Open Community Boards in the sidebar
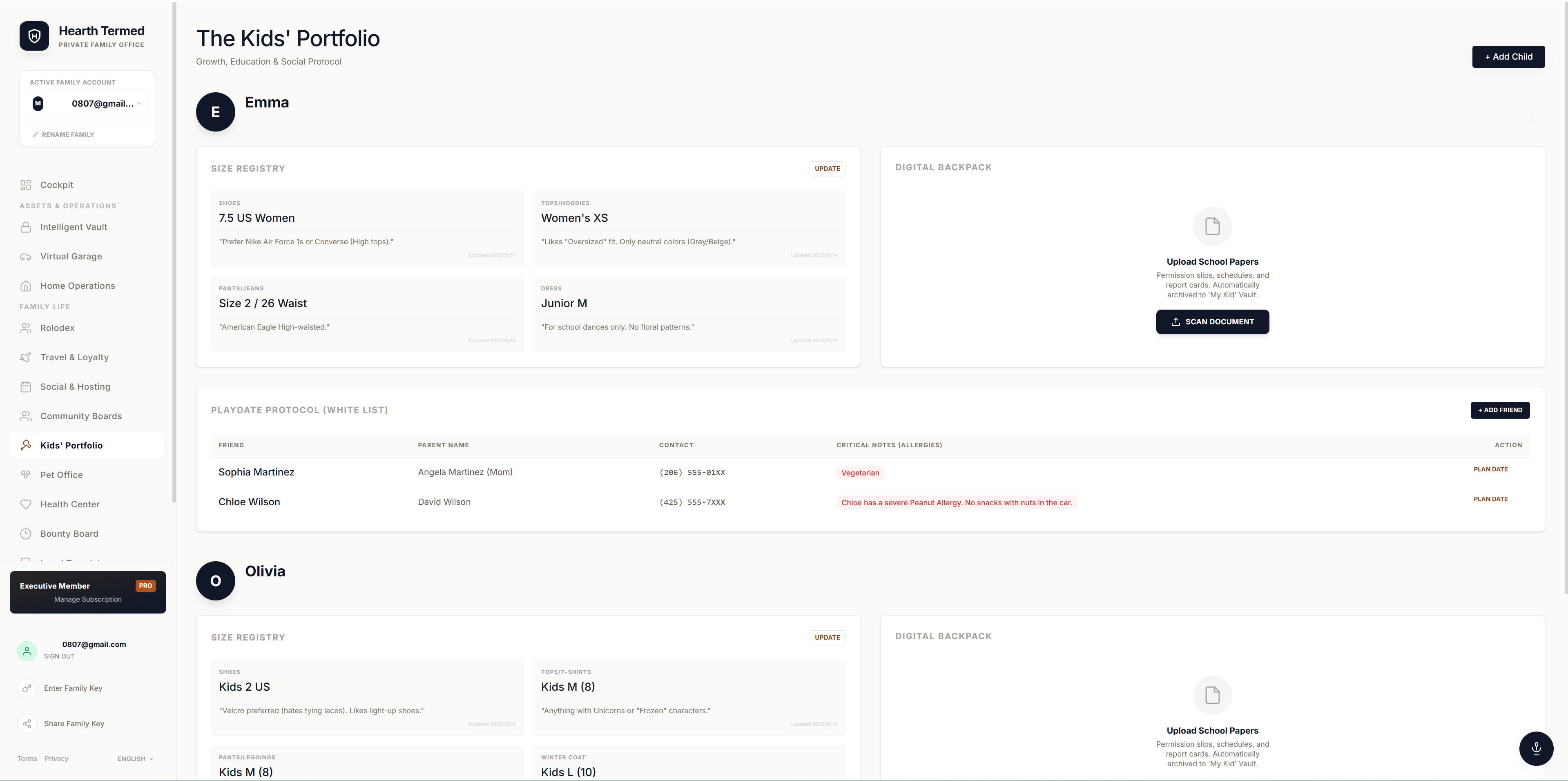1568x781 pixels. [x=81, y=416]
